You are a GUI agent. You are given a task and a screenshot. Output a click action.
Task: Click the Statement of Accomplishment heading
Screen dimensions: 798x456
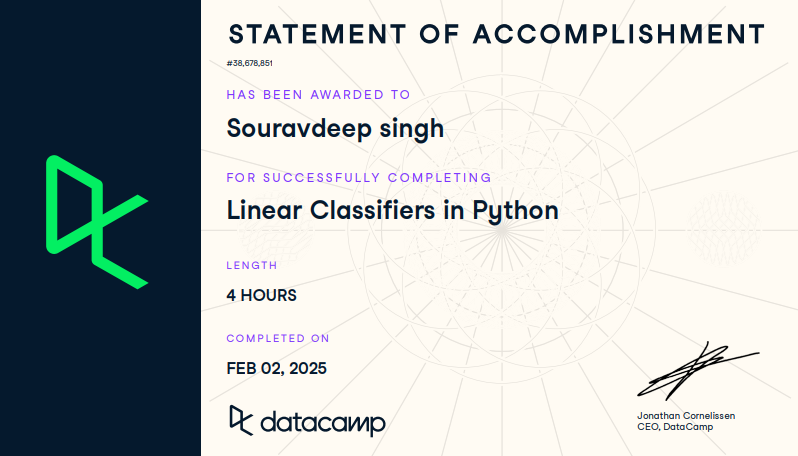pyautogui.click(x=497, y=34)
